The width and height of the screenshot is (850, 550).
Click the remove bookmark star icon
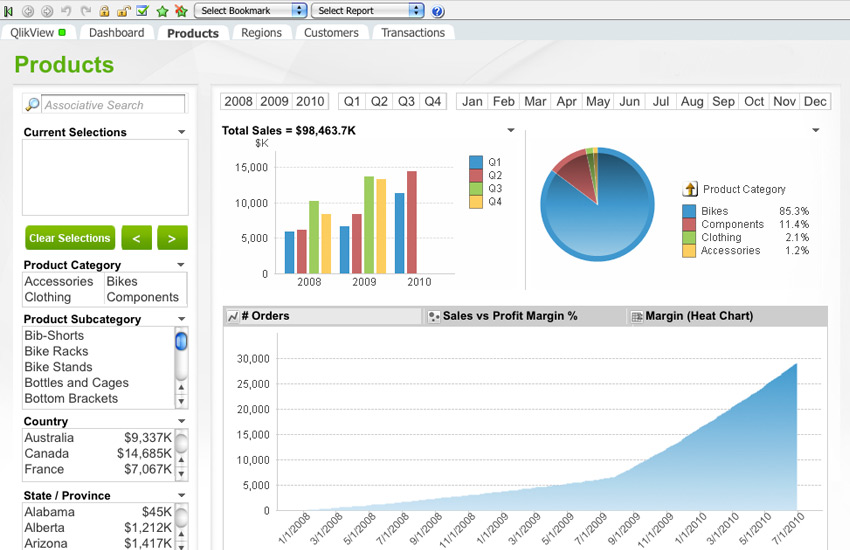(x=181, y=11)
